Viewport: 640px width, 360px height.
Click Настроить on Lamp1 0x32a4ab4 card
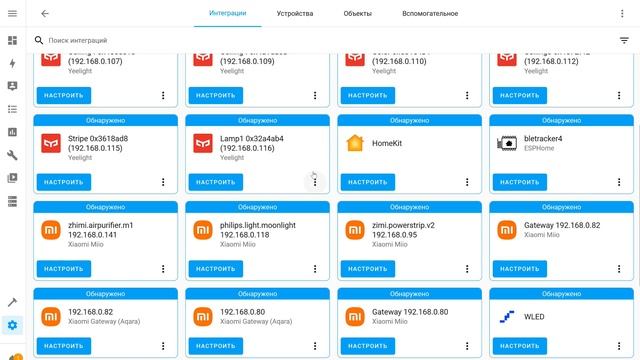(x=216, y=182)
